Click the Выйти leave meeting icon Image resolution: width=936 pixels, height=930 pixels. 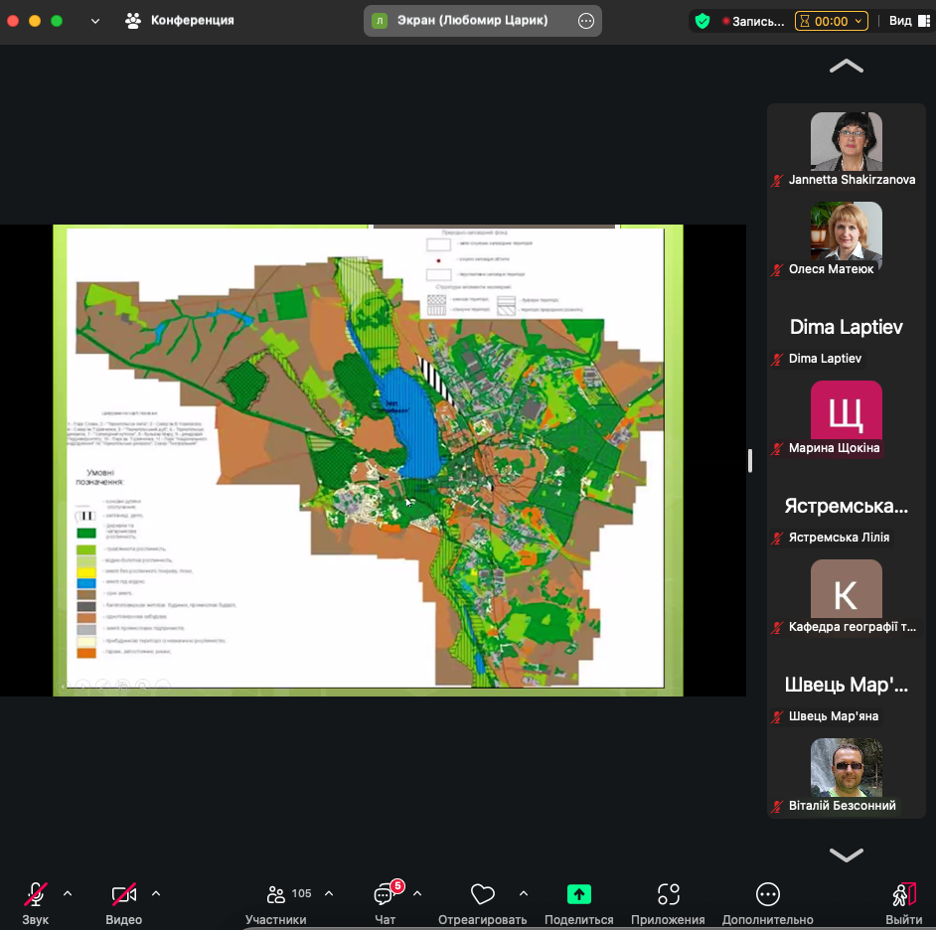pos(903,894)
